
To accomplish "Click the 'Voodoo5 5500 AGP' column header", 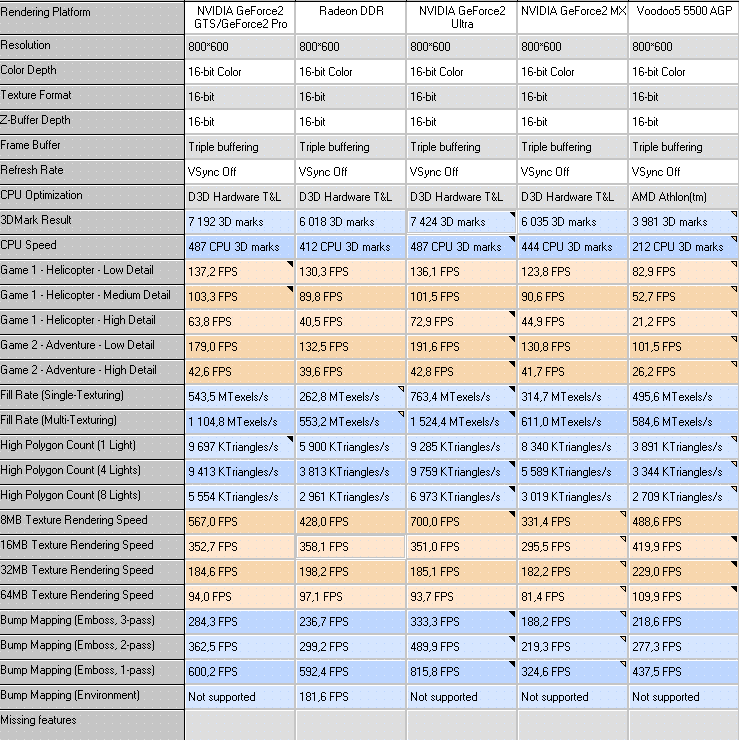I will 684,17.
